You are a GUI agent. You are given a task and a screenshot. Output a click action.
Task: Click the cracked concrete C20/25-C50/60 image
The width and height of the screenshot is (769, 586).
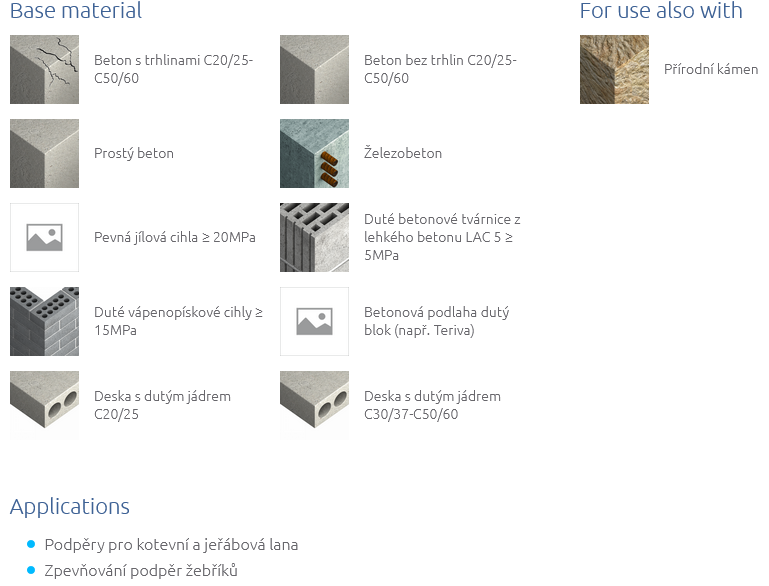(x=44, y=70)
